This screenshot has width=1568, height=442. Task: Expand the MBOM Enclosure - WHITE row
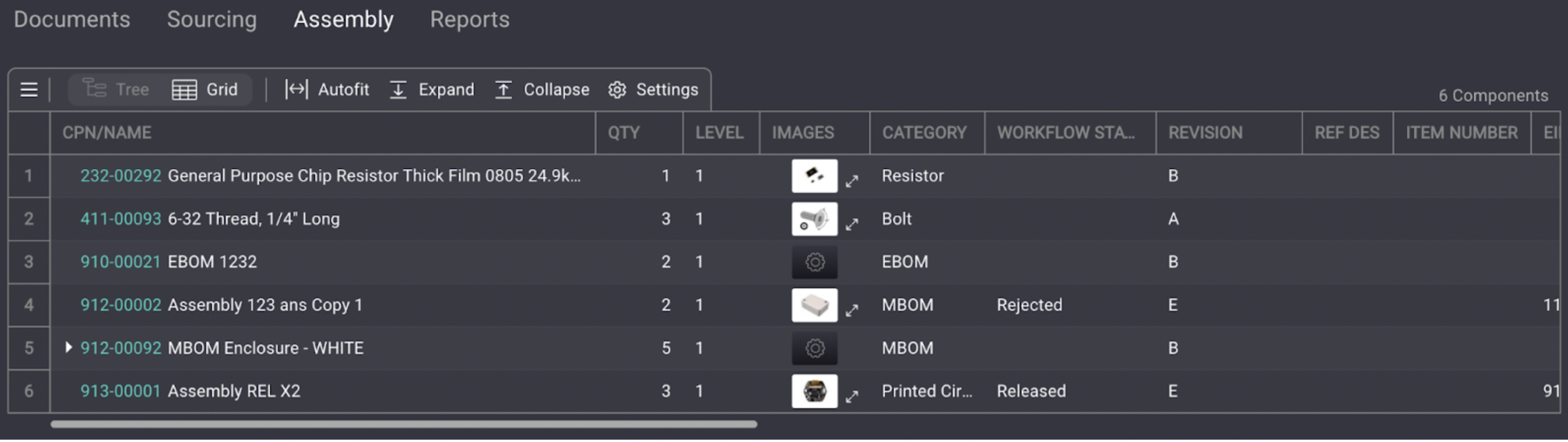point(69,348)
